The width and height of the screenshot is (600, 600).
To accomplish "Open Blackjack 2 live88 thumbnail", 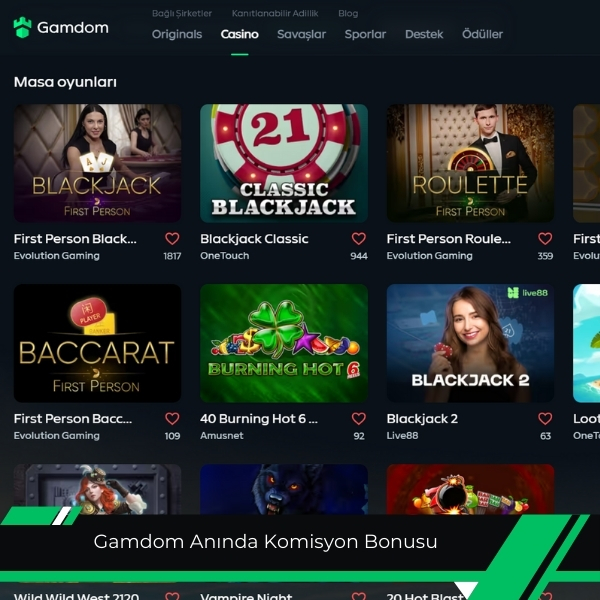I will (x=470, y=343).
